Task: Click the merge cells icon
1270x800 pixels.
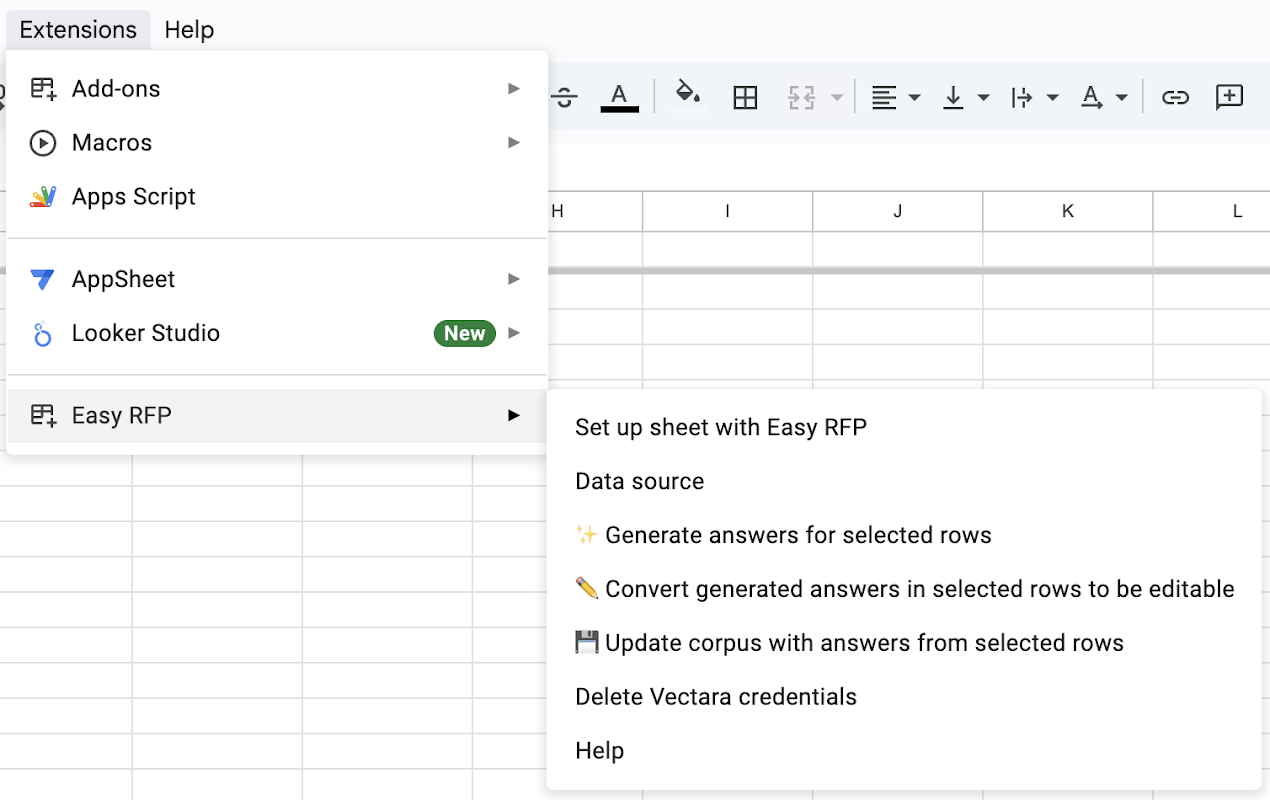Action: pyautogui.click(x=801, y=97)
